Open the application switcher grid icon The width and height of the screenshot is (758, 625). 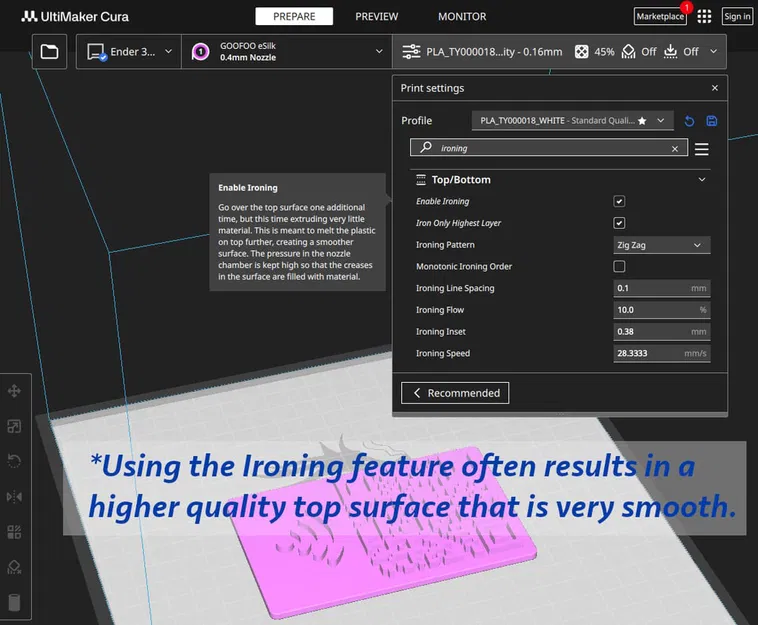click(704, 16)
